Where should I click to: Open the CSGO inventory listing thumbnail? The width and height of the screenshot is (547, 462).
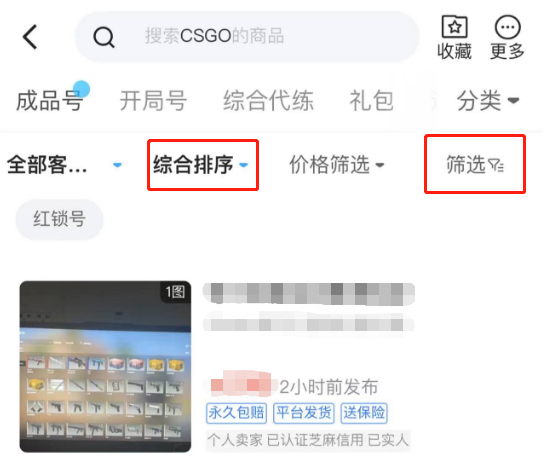(x=105, y=366)
